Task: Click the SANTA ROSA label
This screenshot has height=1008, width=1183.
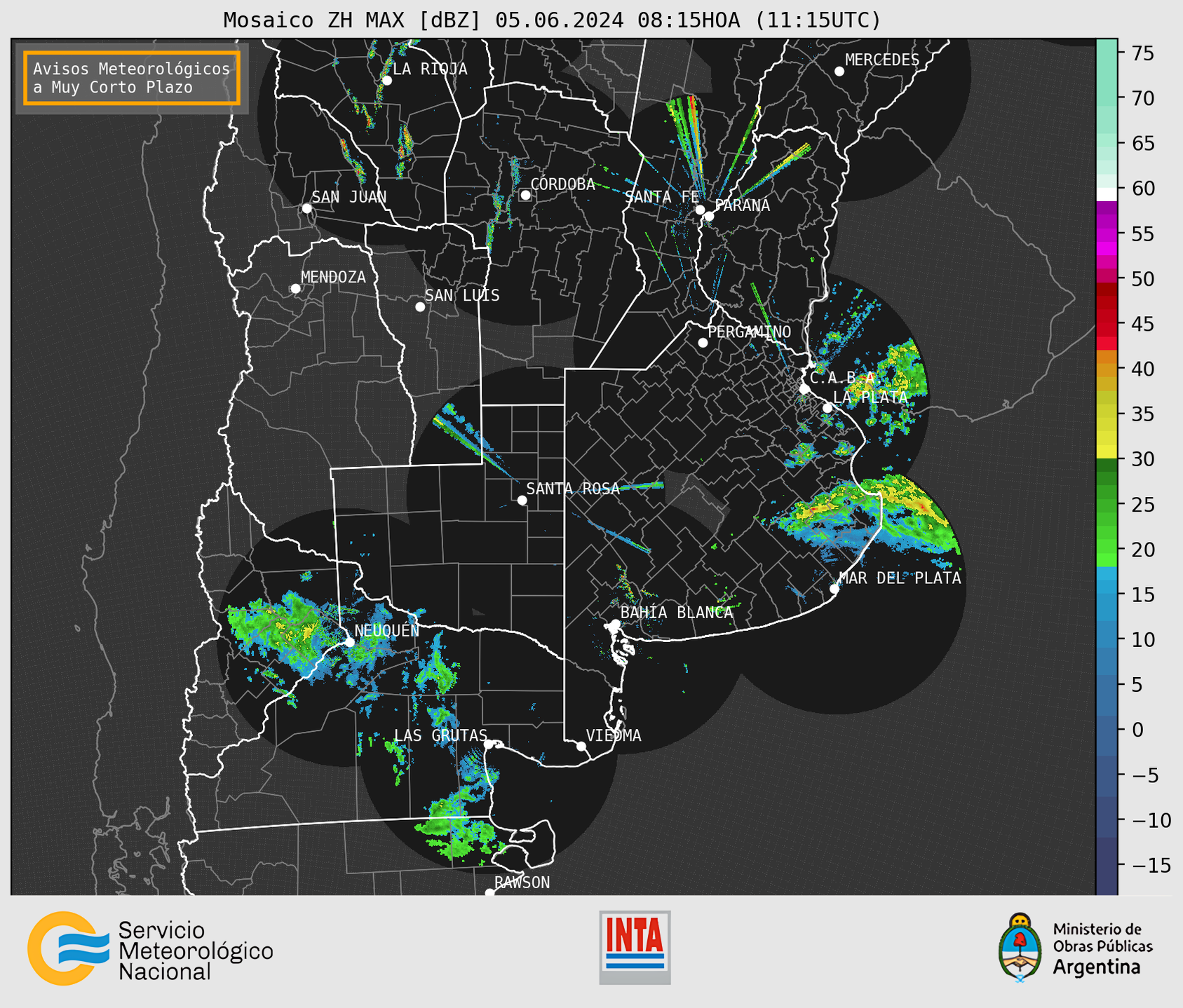Action: pyautogui.click(x=573, y=489)
